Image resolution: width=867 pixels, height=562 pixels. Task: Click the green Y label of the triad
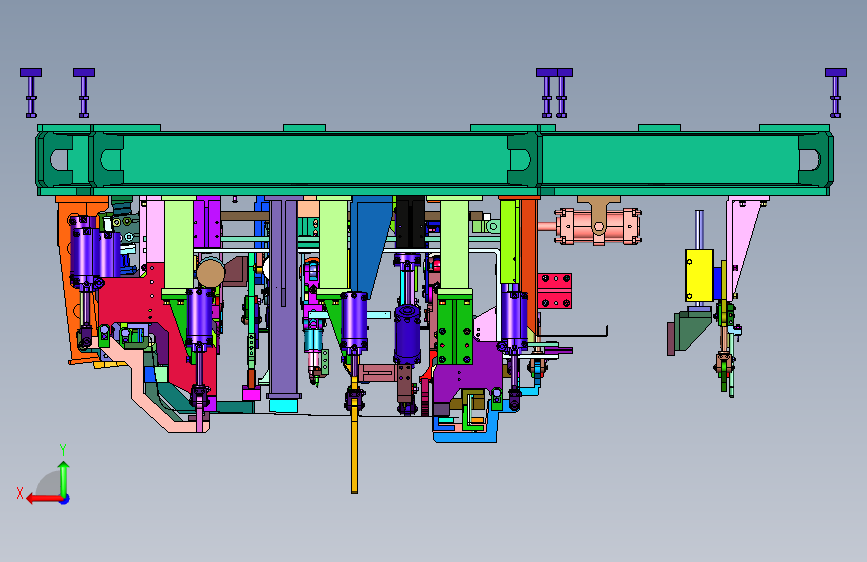63,450
